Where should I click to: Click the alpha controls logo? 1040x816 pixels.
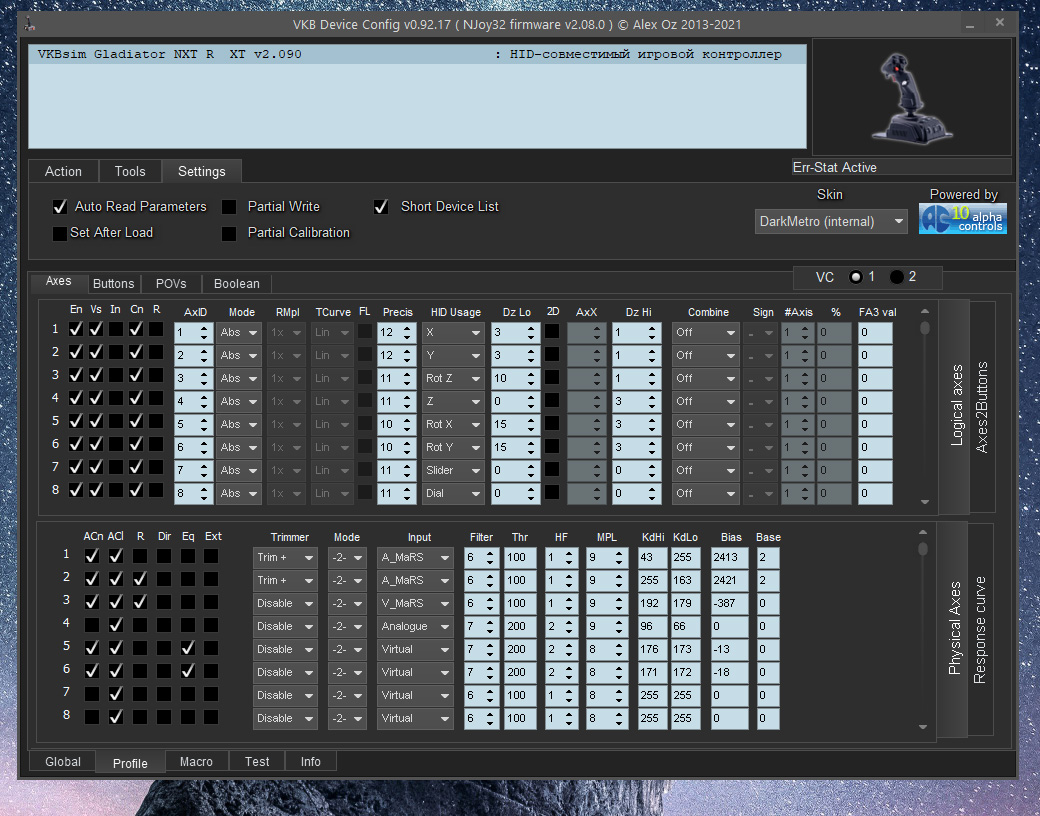point(962,219)
